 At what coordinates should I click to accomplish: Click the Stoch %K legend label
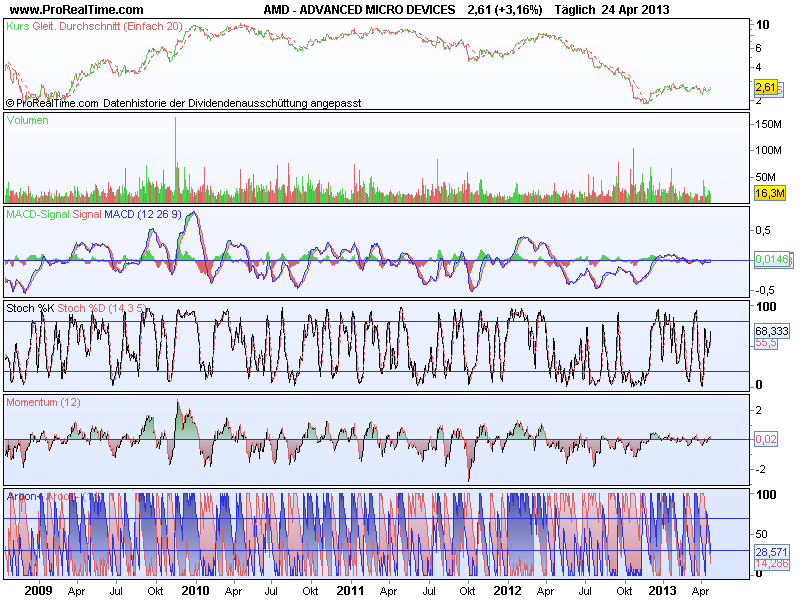point(30,308)
